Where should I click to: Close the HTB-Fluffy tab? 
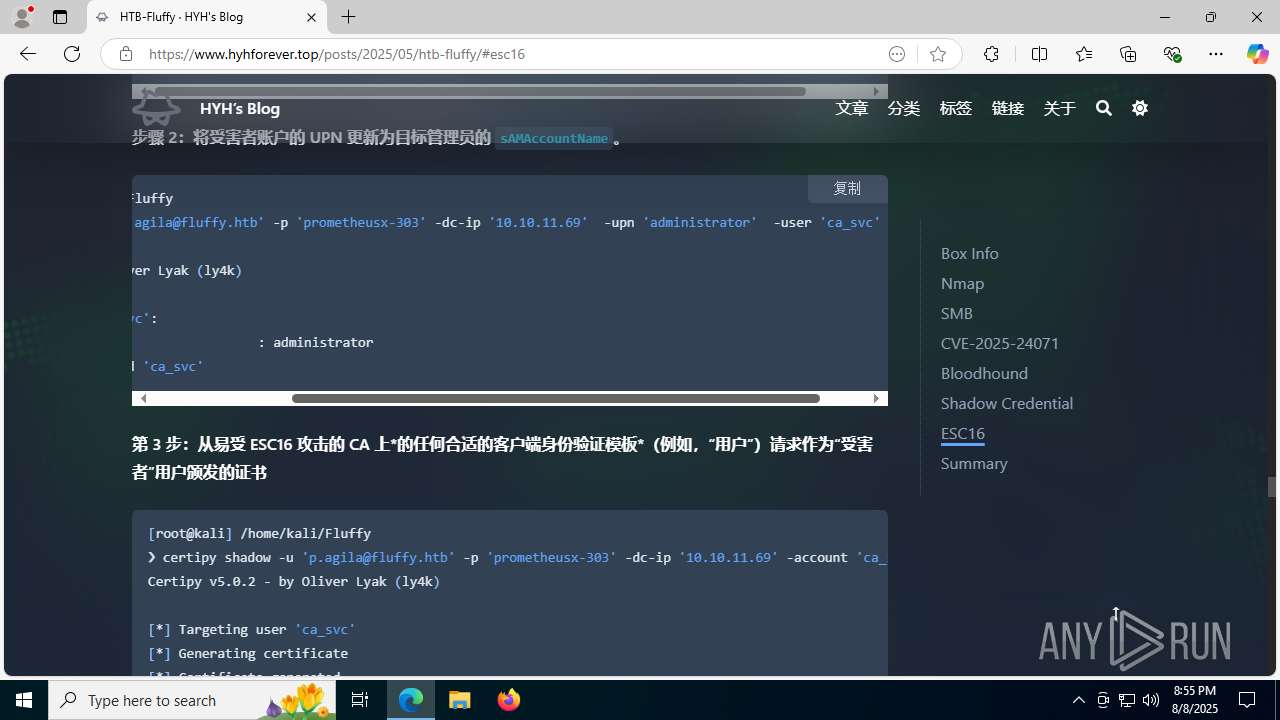311,17
